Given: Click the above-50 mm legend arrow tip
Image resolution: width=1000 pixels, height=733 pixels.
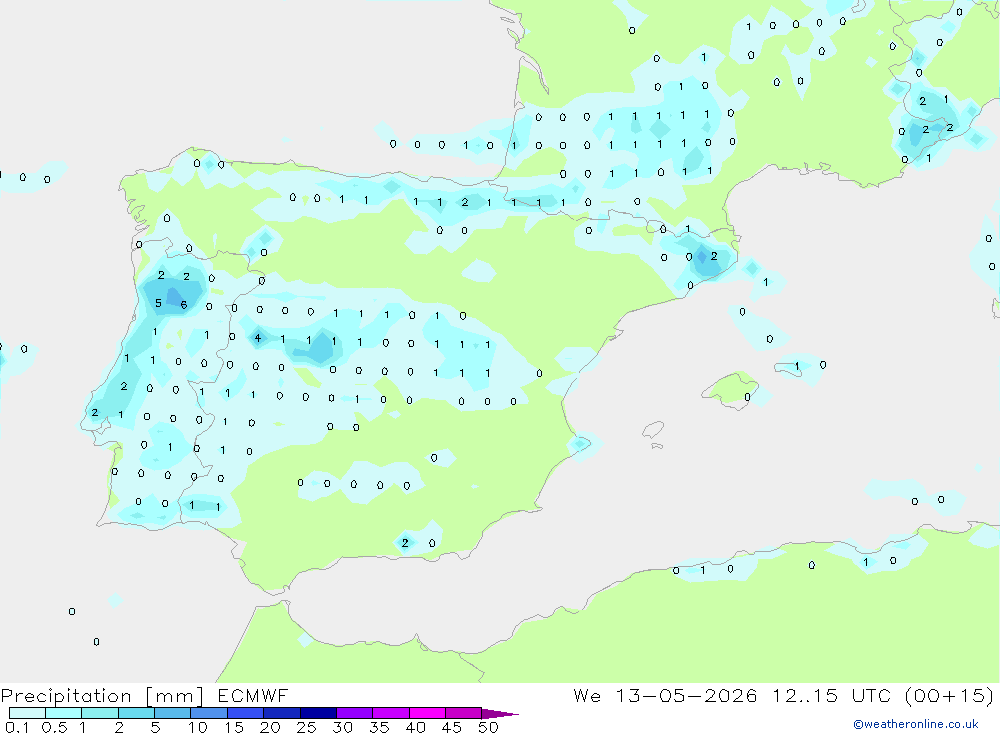Looking at the screenshot, I should pos(500,714).
